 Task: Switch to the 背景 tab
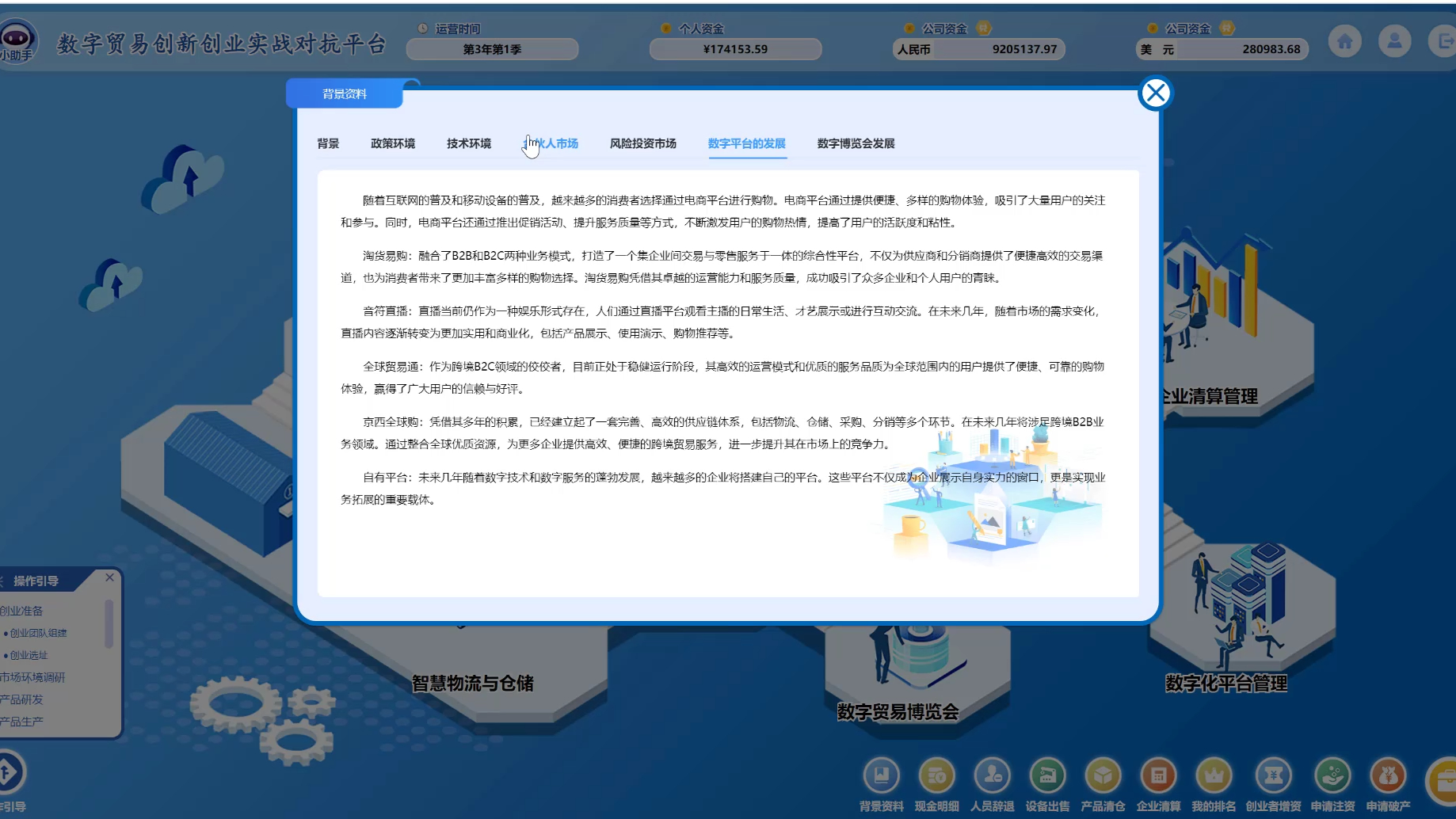[328, 143]
